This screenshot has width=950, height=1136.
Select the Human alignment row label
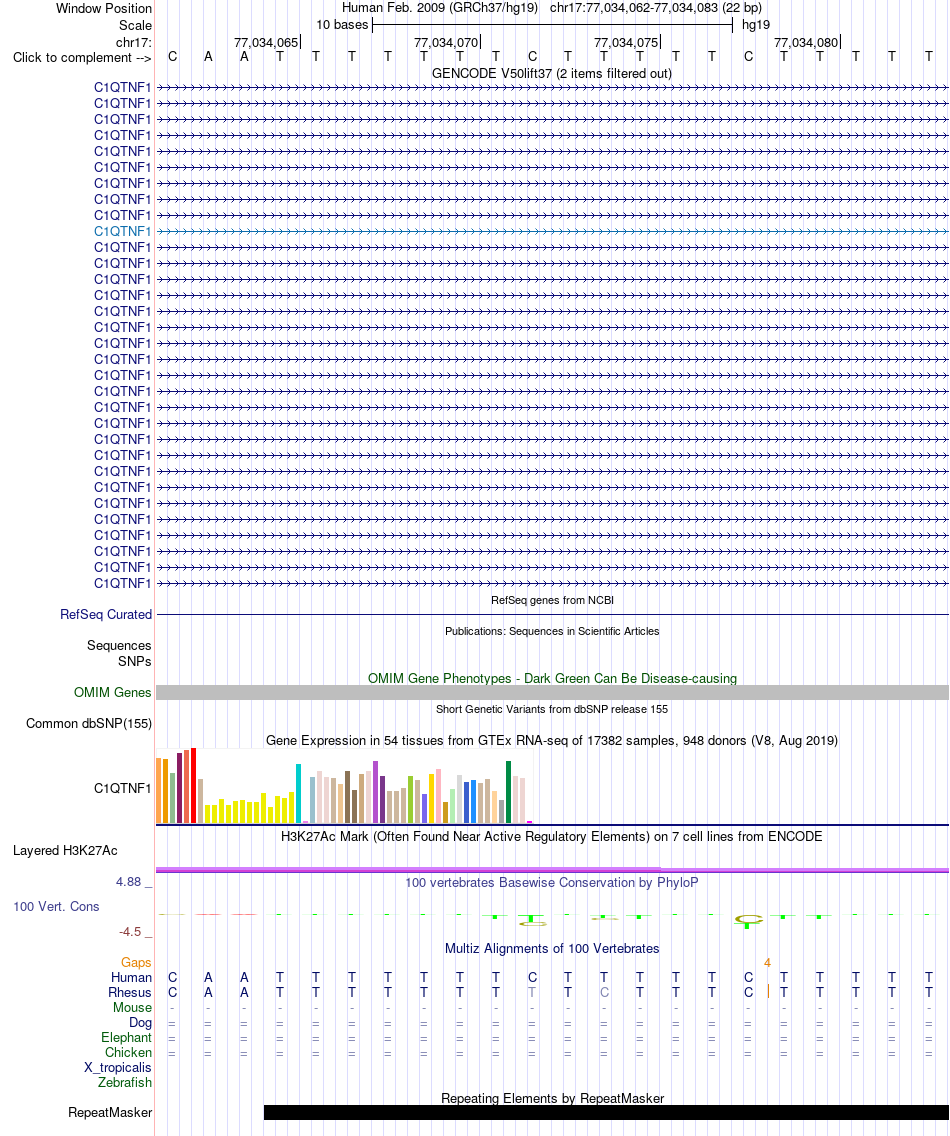pos(131,977)
